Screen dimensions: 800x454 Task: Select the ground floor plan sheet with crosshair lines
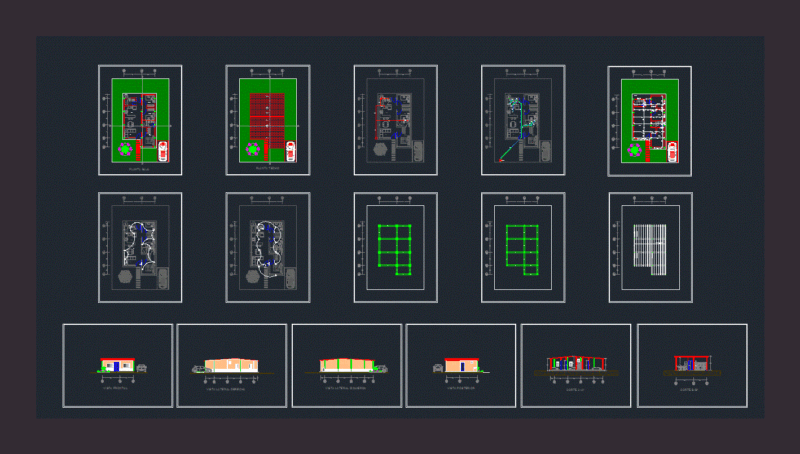point(140,120)
